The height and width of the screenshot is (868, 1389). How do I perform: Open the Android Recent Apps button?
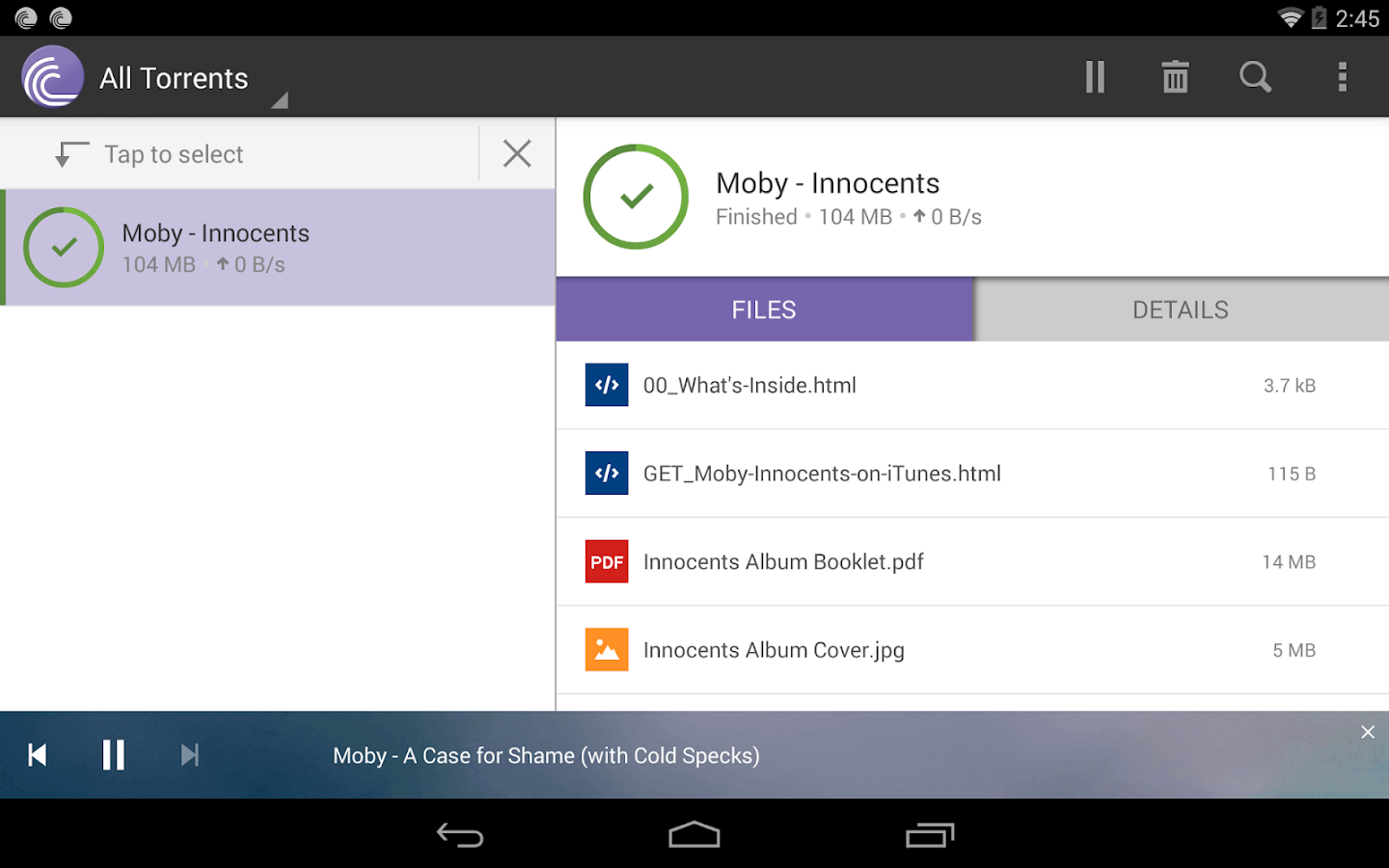(930, 835)
